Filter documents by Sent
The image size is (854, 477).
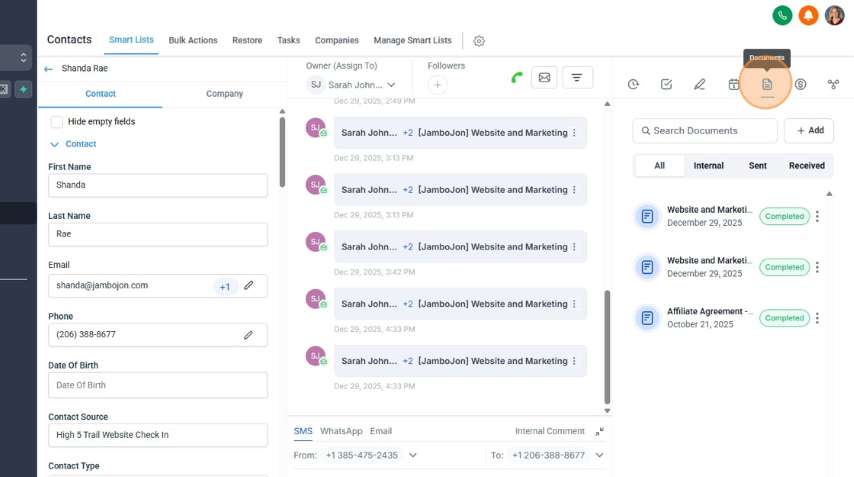click(757, 165)
